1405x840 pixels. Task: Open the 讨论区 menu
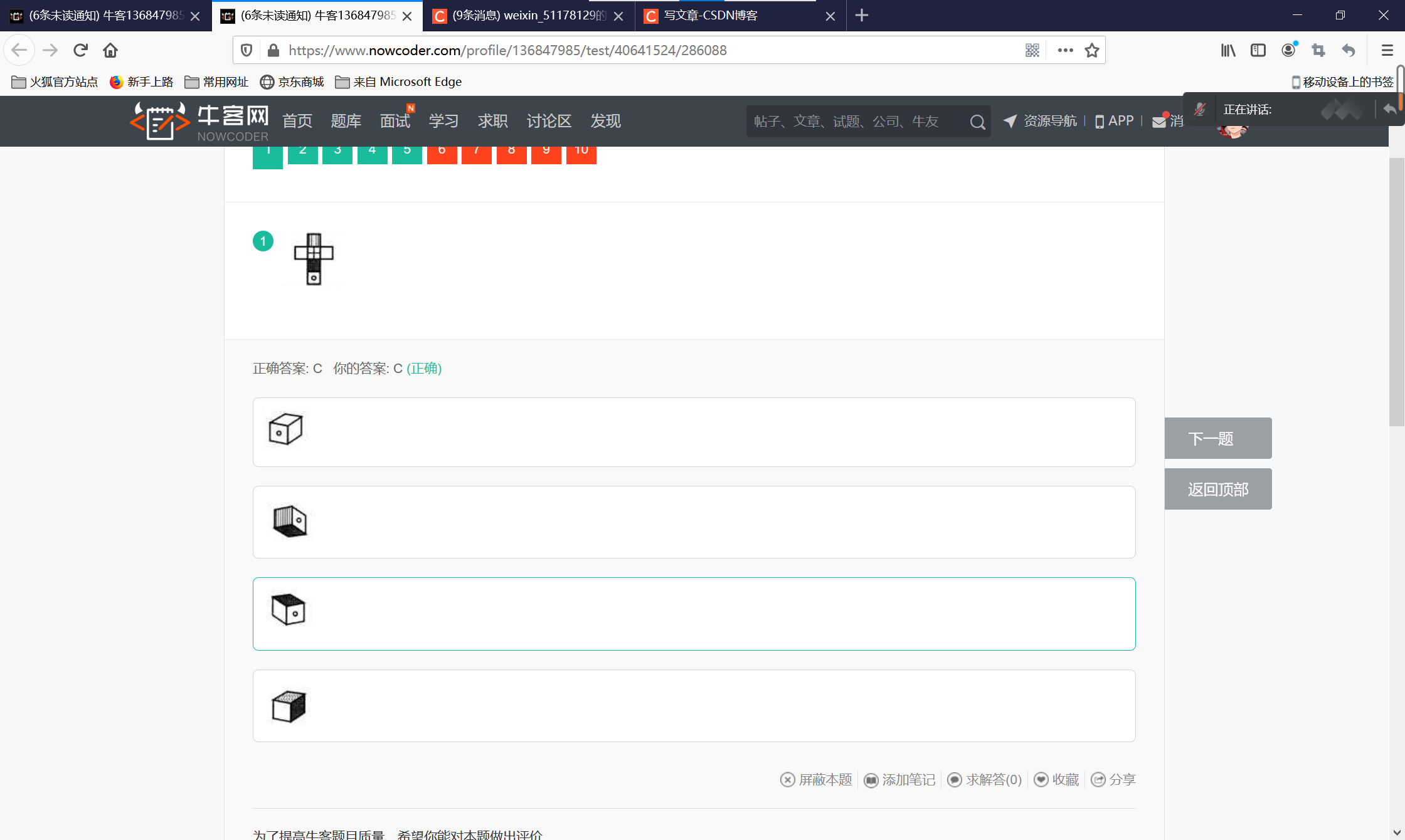(549, 121)
